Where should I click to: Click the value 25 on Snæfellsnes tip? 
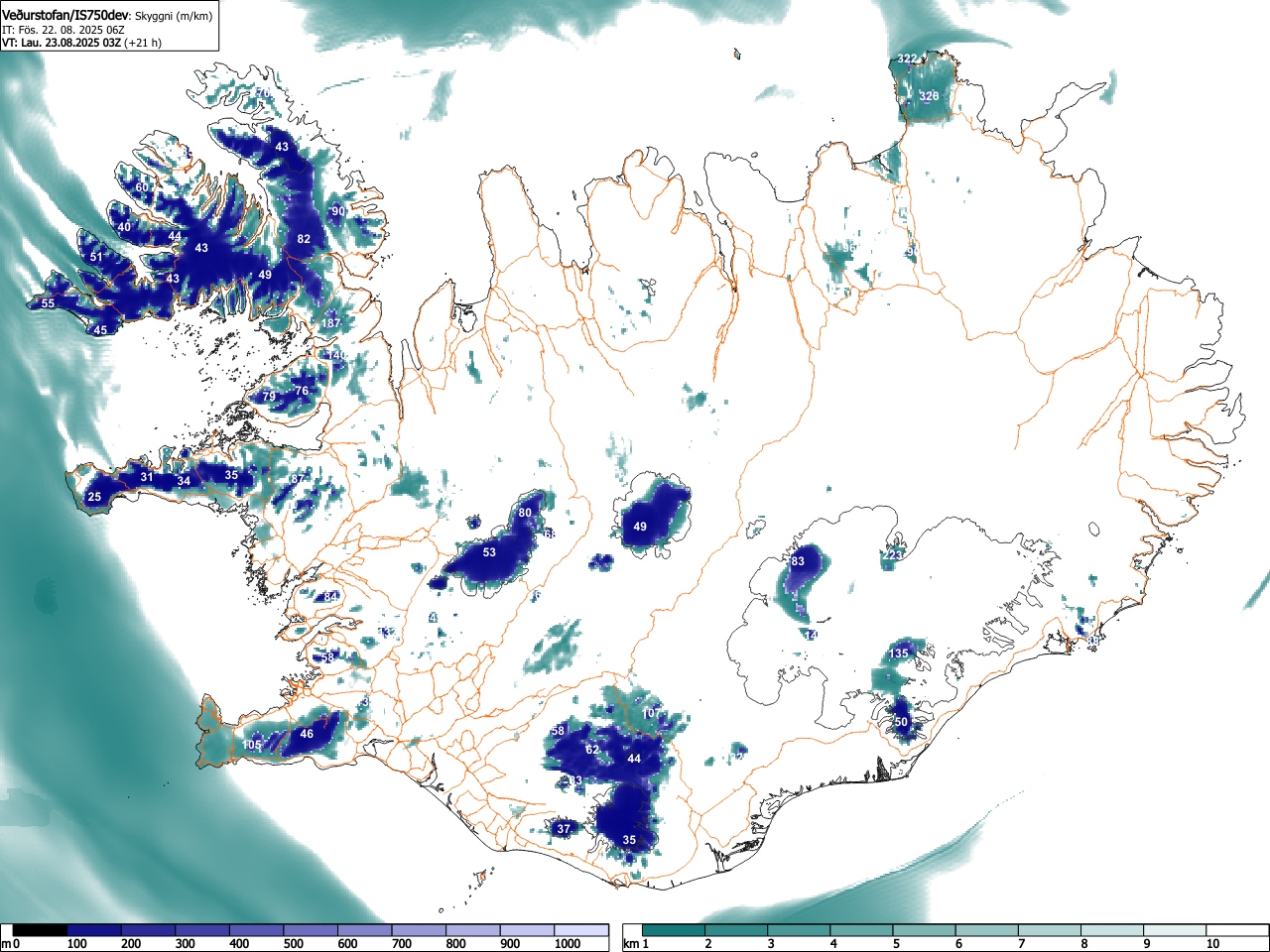pyautogui.click(x=94, y=497)
